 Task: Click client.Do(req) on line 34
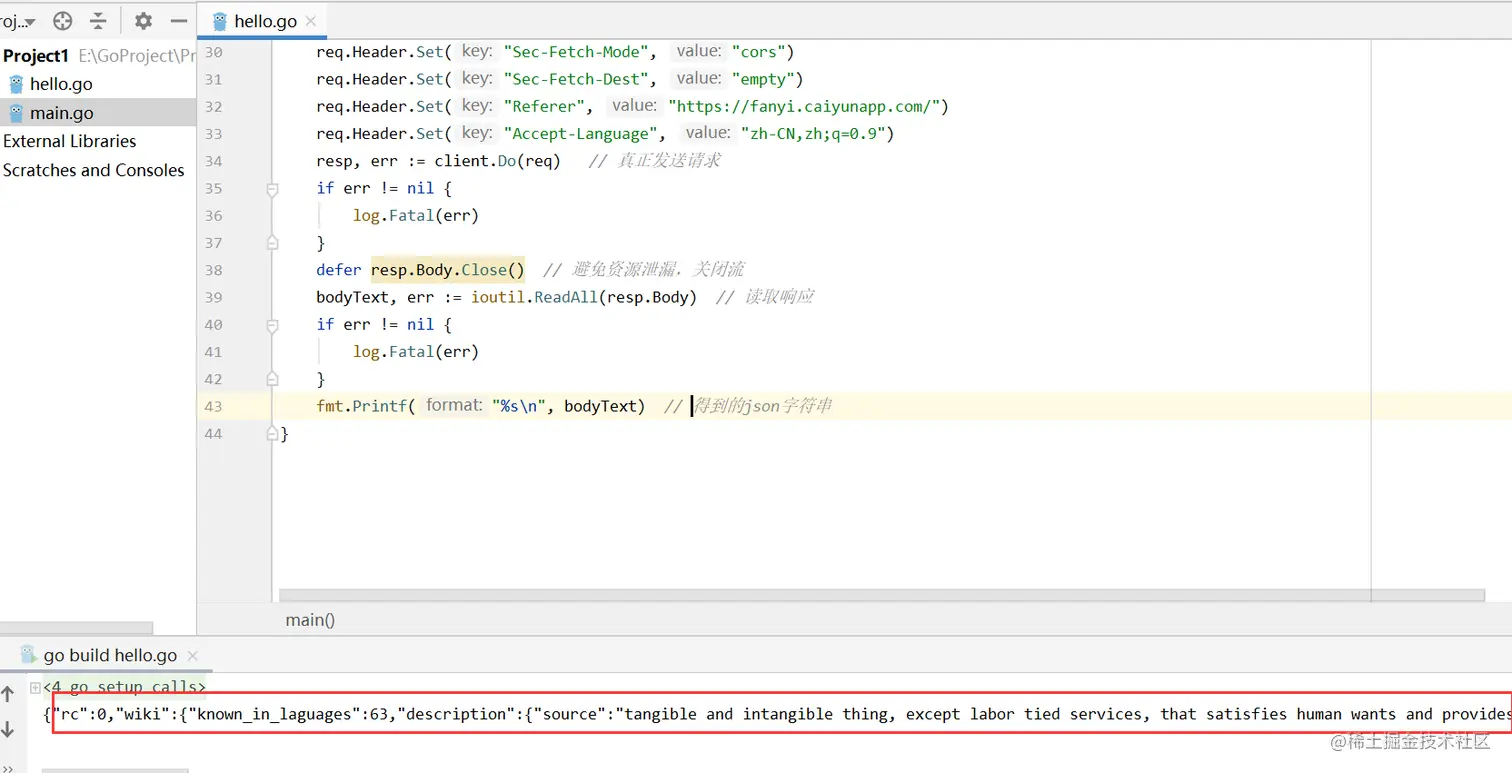497,161
